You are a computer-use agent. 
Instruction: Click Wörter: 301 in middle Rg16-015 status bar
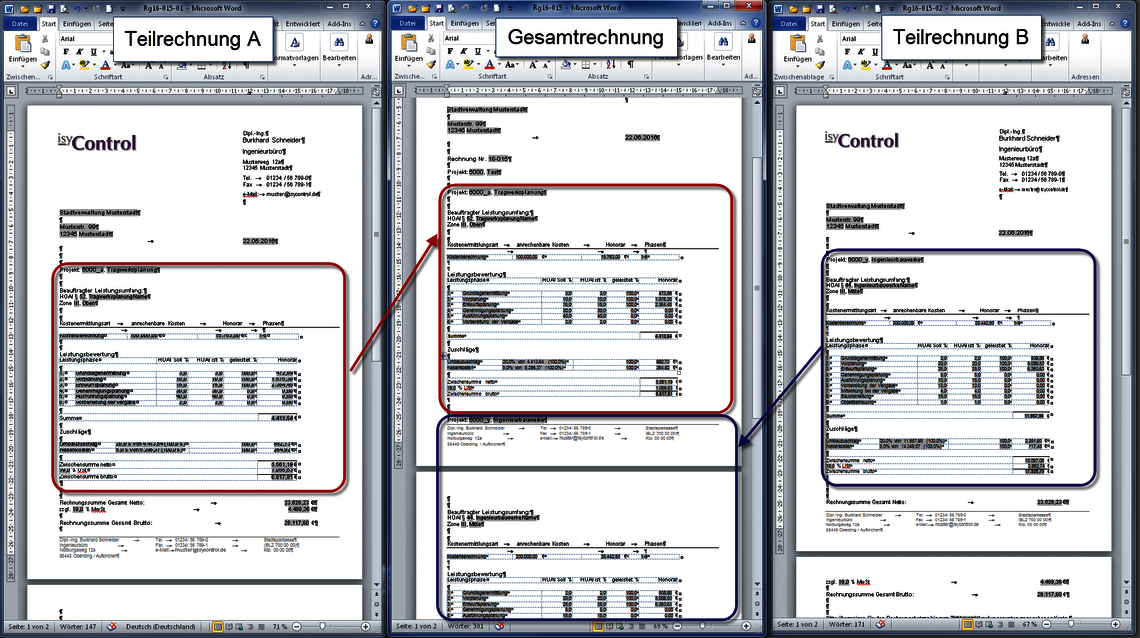465,626
